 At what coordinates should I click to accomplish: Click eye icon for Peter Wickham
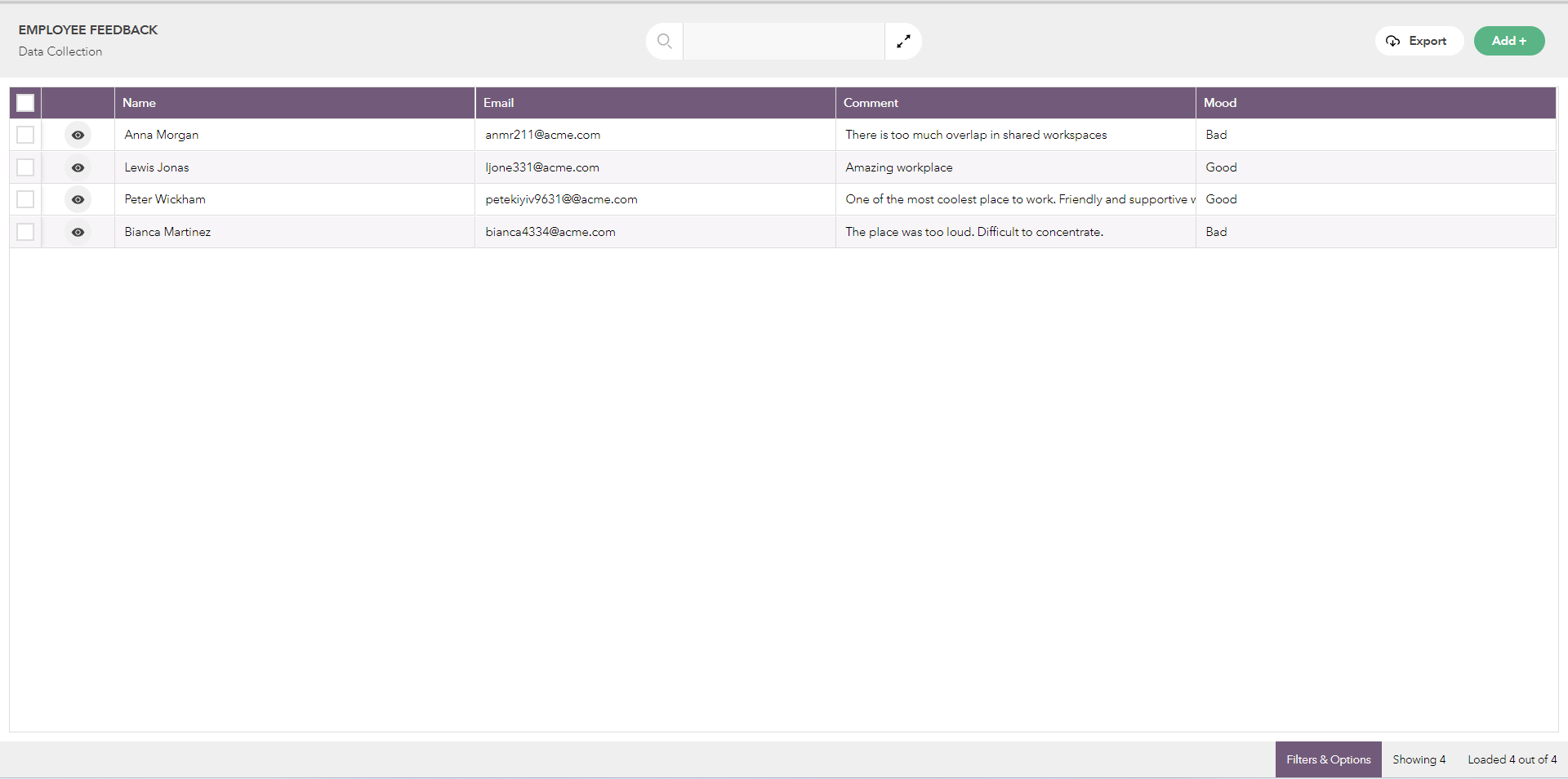(78, 199)
